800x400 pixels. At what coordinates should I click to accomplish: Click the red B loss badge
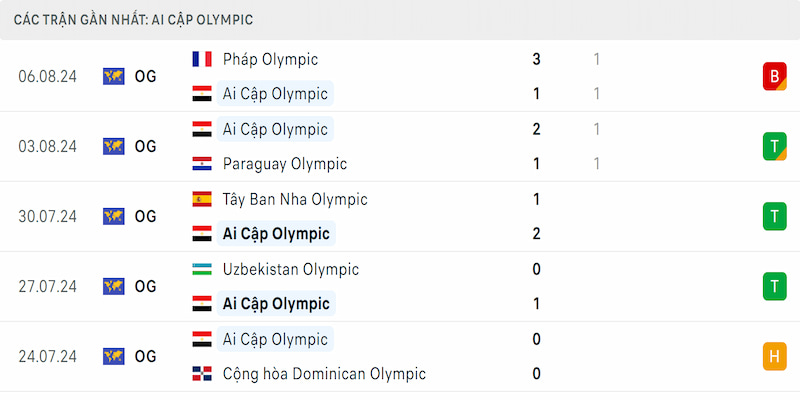coord(774,77)
